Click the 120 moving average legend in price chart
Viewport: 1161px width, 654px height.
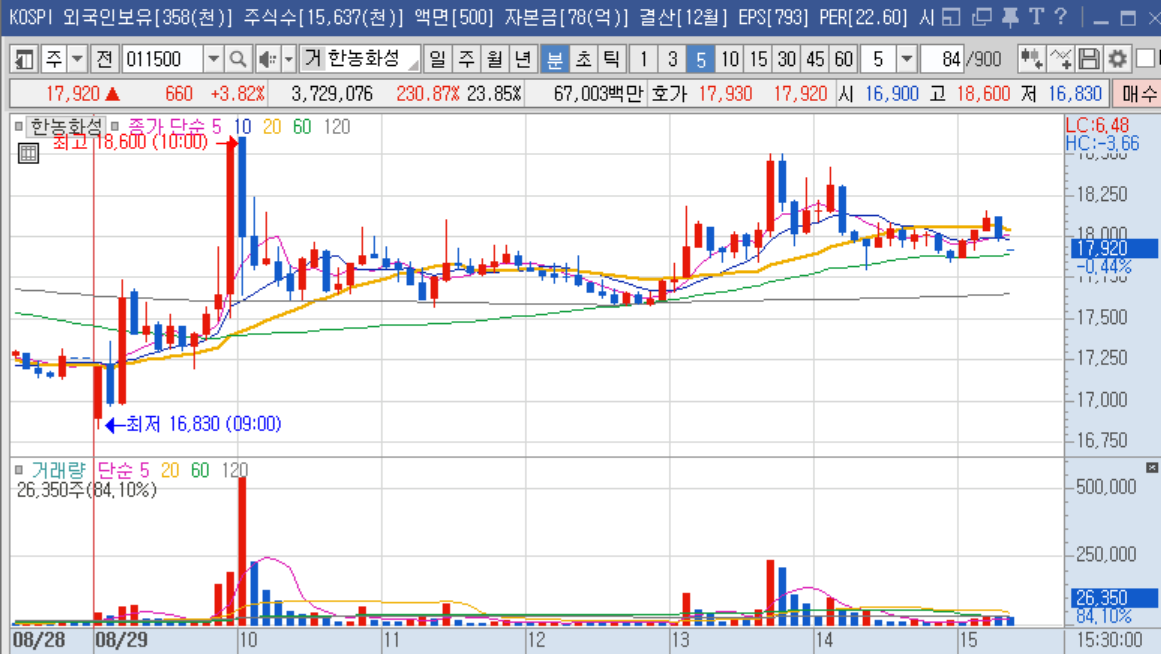(x=337, y=127)
